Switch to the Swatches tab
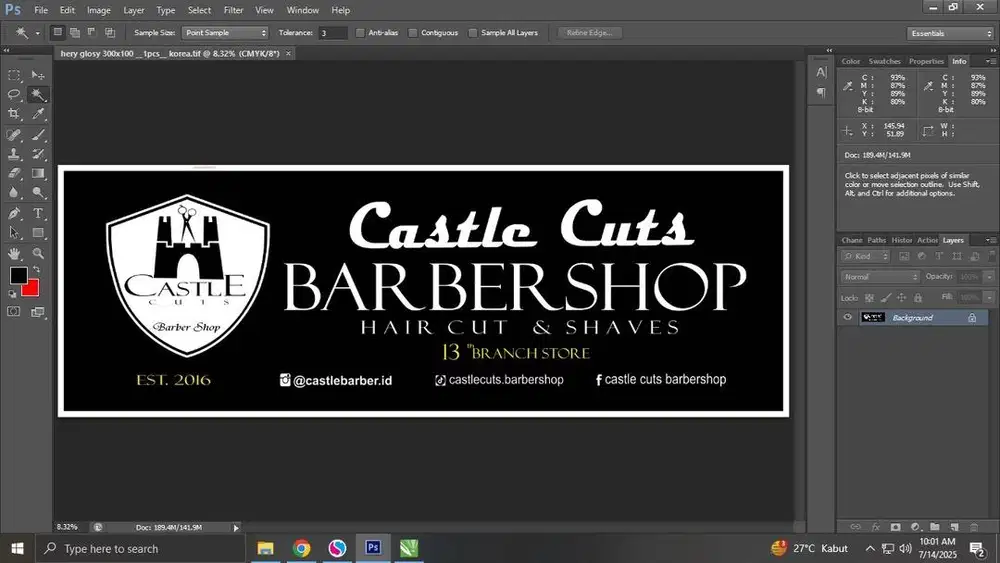The width and height of the screenshot is (1000, 563). click(885, 61)
